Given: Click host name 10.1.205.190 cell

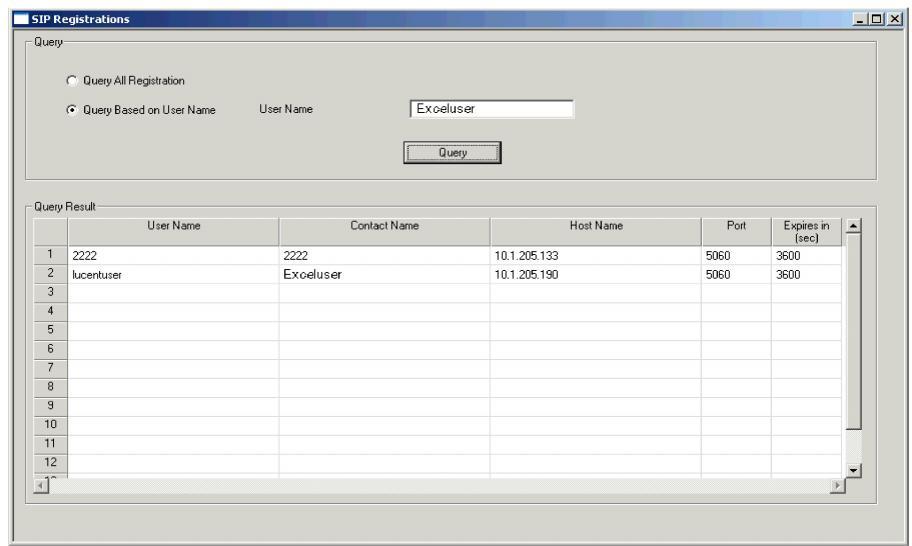Looking at the screenshot, I should pyautogui.click(x=595, y=275).
